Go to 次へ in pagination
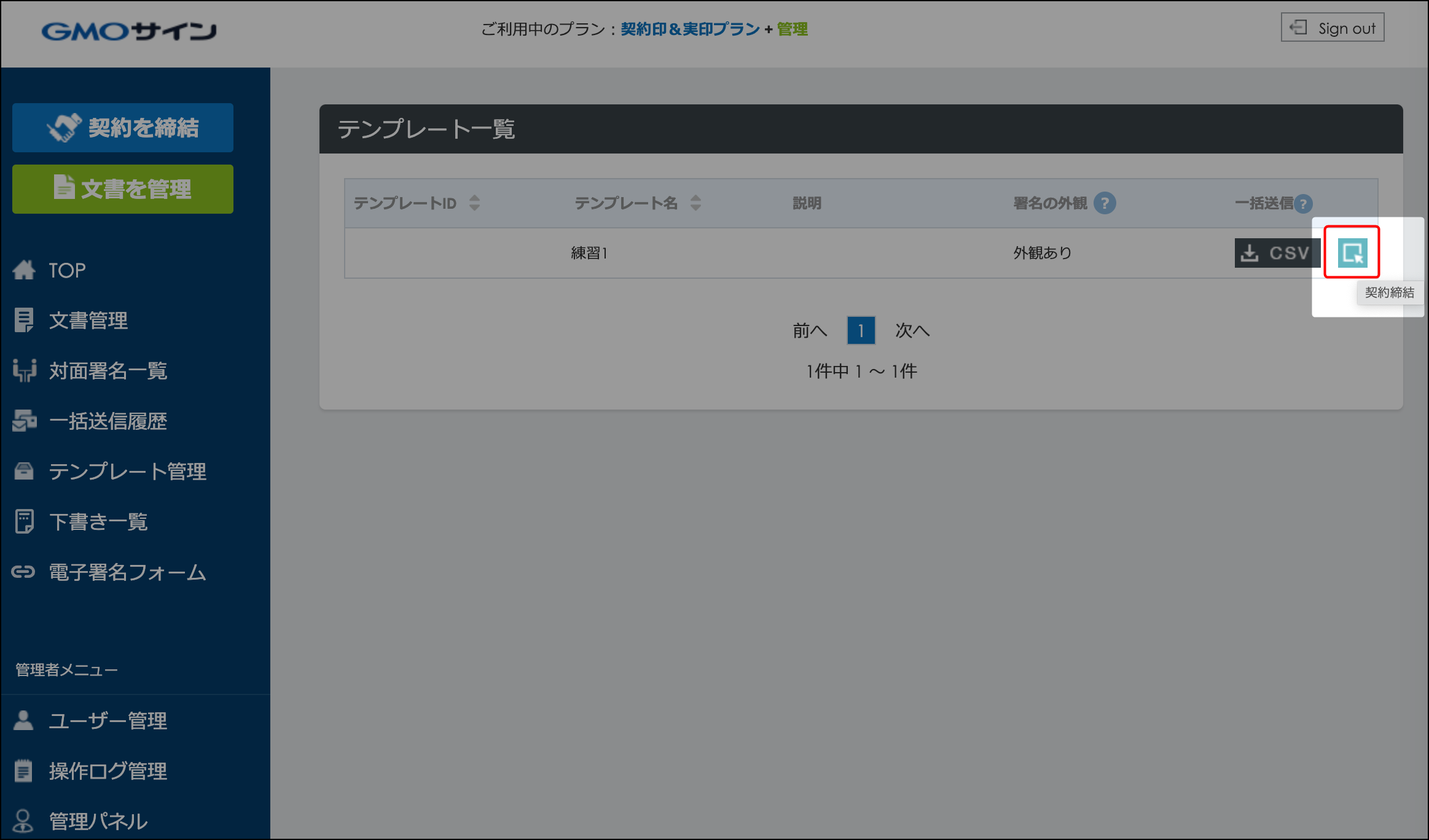The width and height of the screenshot is (1429, 840). pyautogui.click(x=913, y=330)
